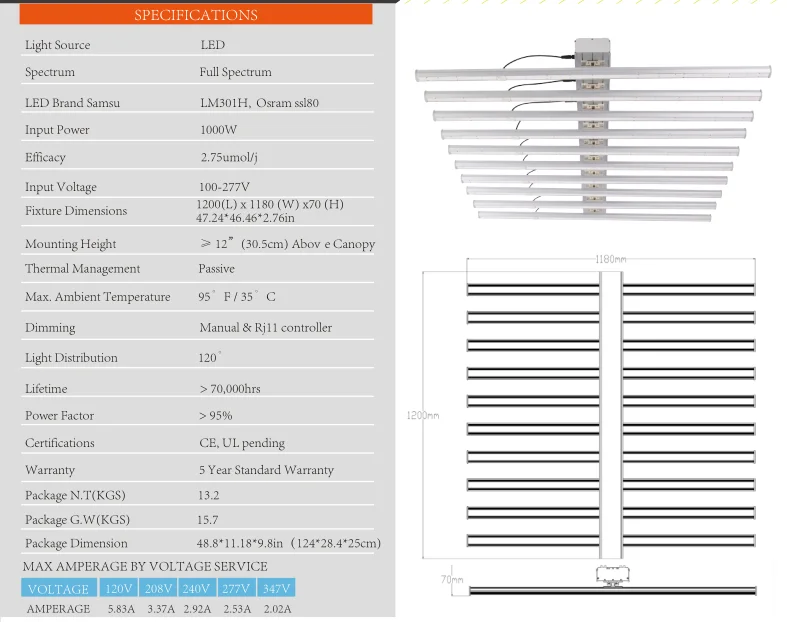Screen dimensions: 787x622
Task: Select the 'Passive' value
Action: (x=216, y=269)
